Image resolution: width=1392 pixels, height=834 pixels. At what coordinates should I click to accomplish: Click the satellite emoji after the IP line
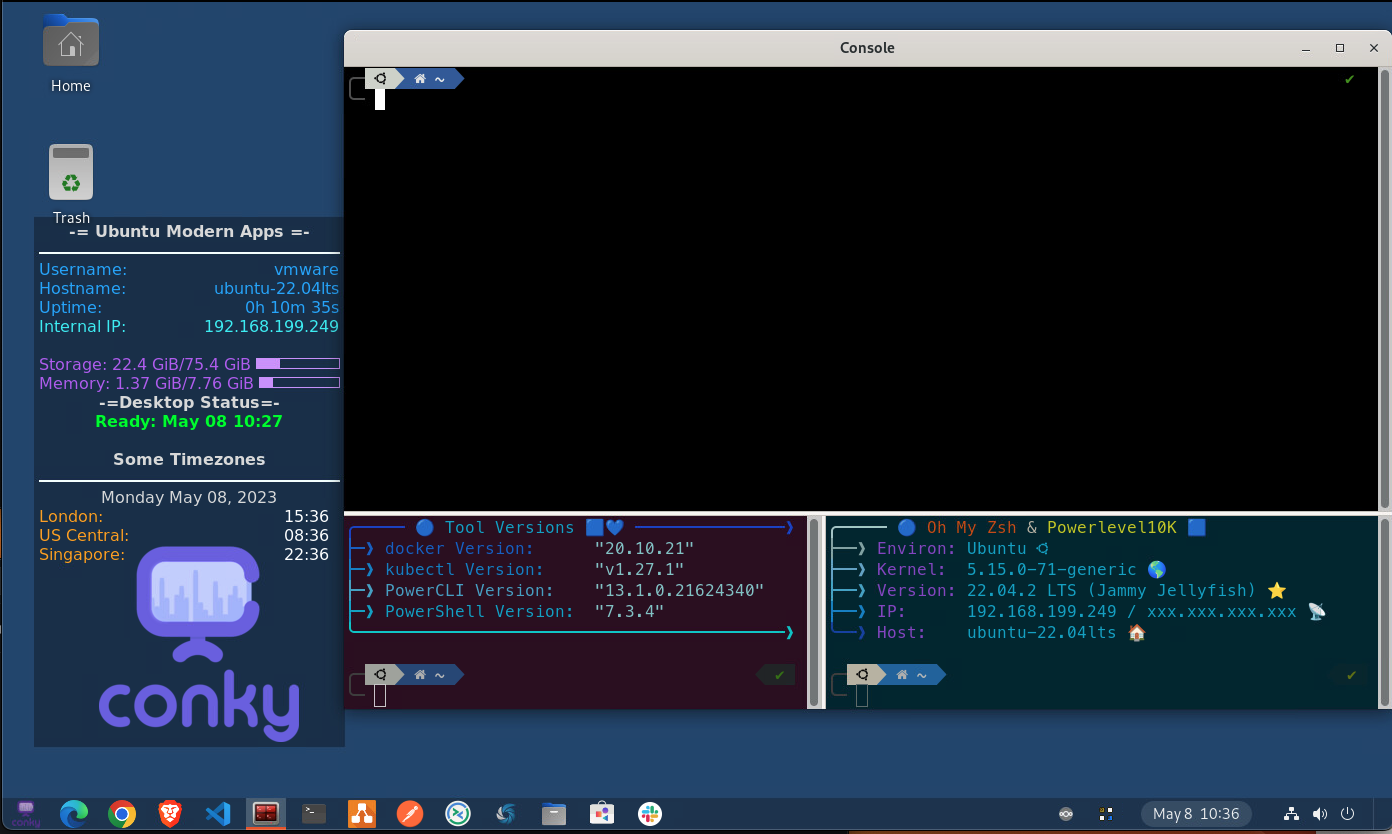(1316, 612)
